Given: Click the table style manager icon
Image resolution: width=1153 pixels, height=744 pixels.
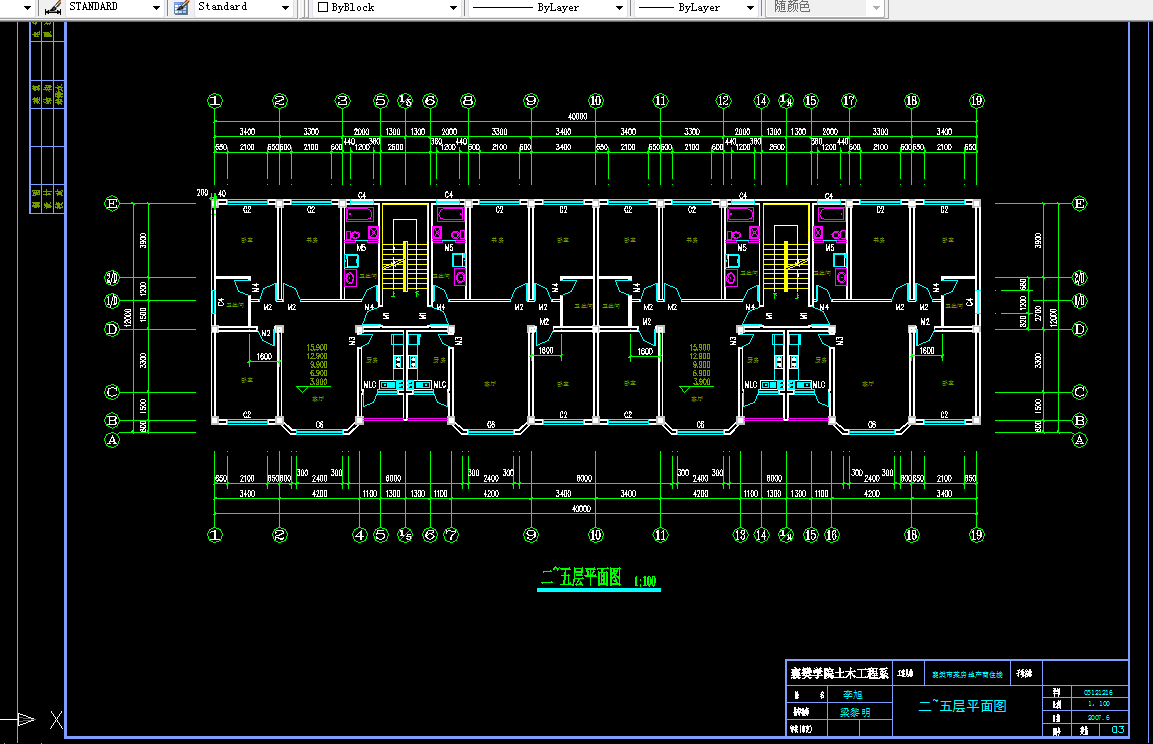Looking at the screenshot, I should [181, 7].
